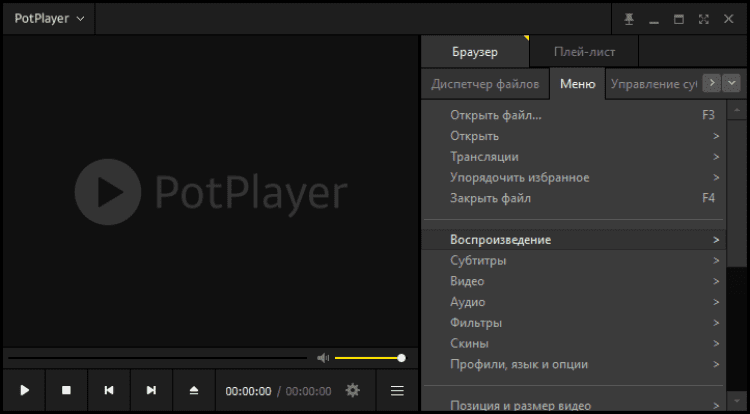Screen dimensions: 750x414
Task: Expand the Открыть submenu
Action: 573,136
